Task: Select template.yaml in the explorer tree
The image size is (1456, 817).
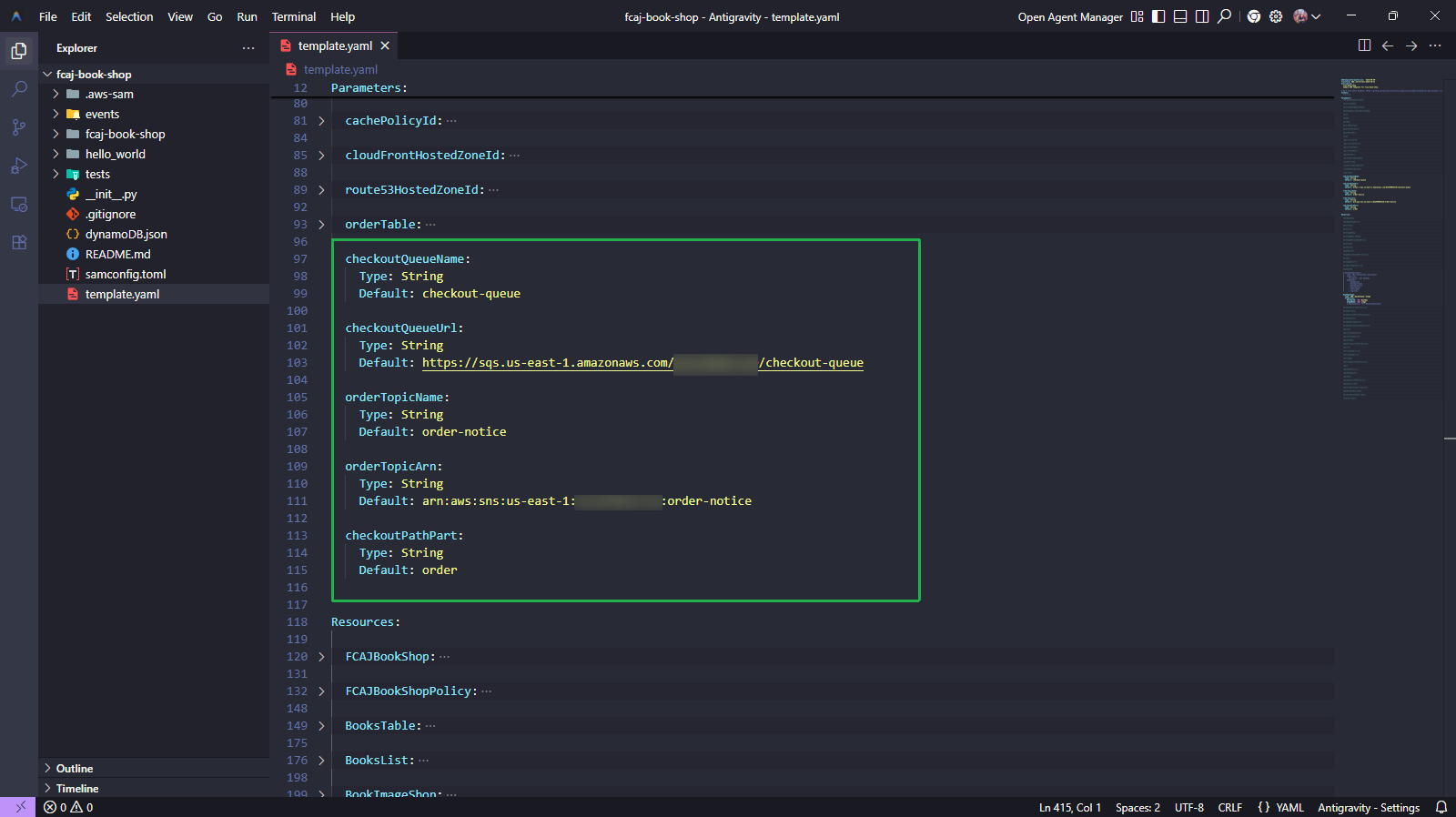Action: coord(154,295)
